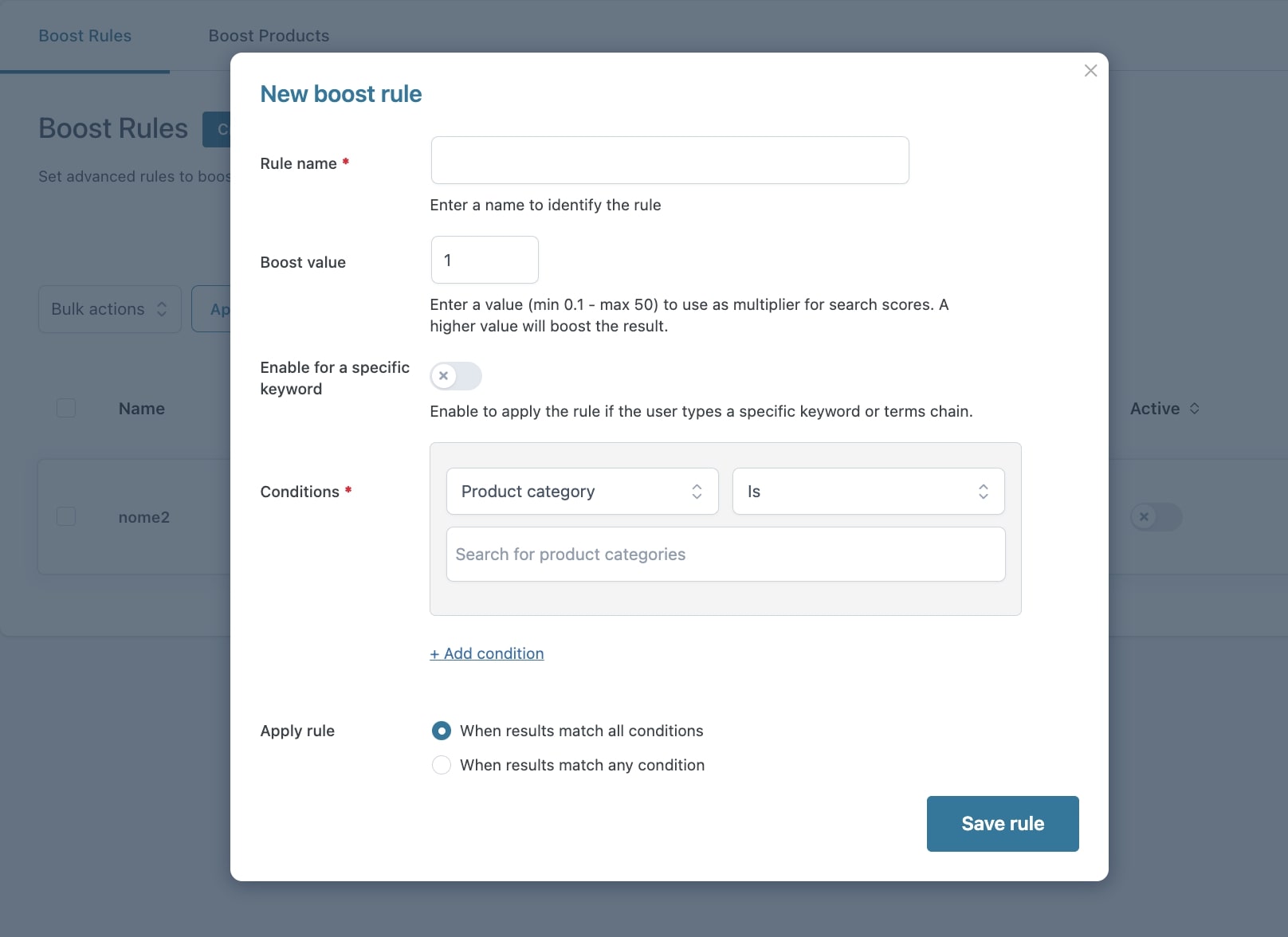Click the Is dropdown chevron arrows icon

[x=984, y=492]
